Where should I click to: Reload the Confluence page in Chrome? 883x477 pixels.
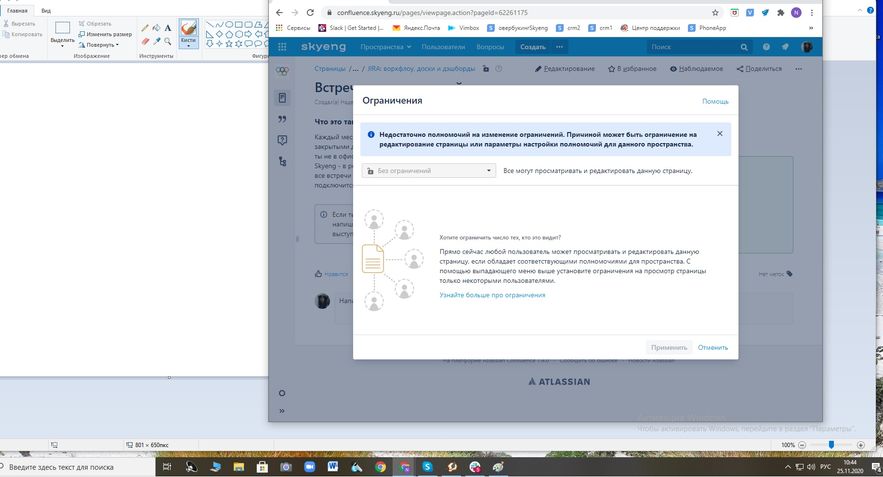[310, 12]
